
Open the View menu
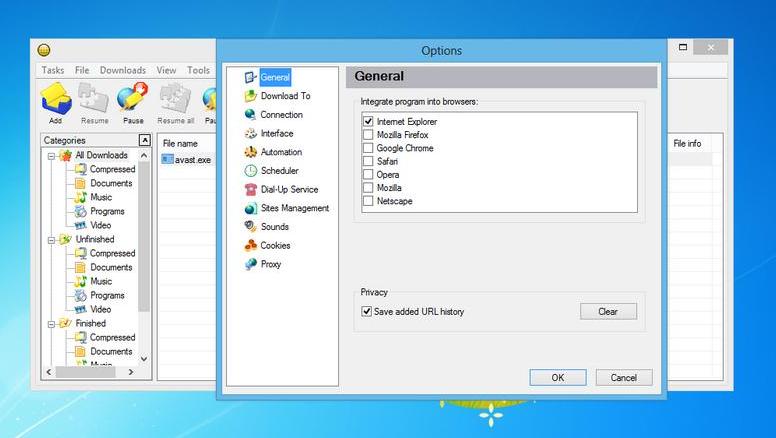pos(166,70)
